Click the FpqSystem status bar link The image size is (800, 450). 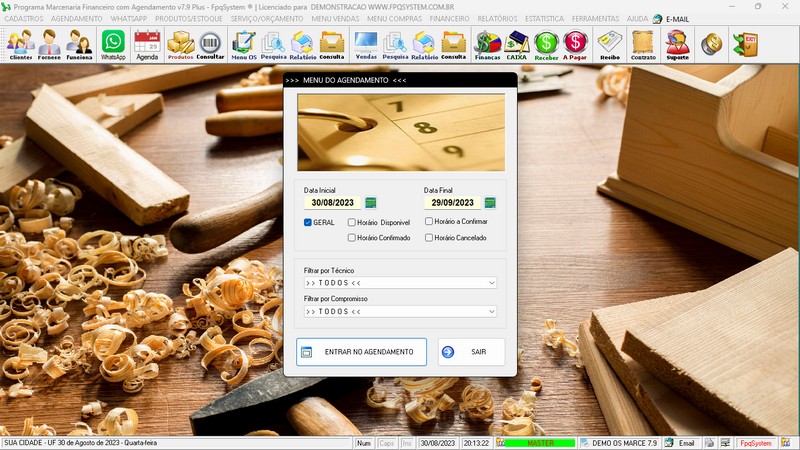click(756, 443)
